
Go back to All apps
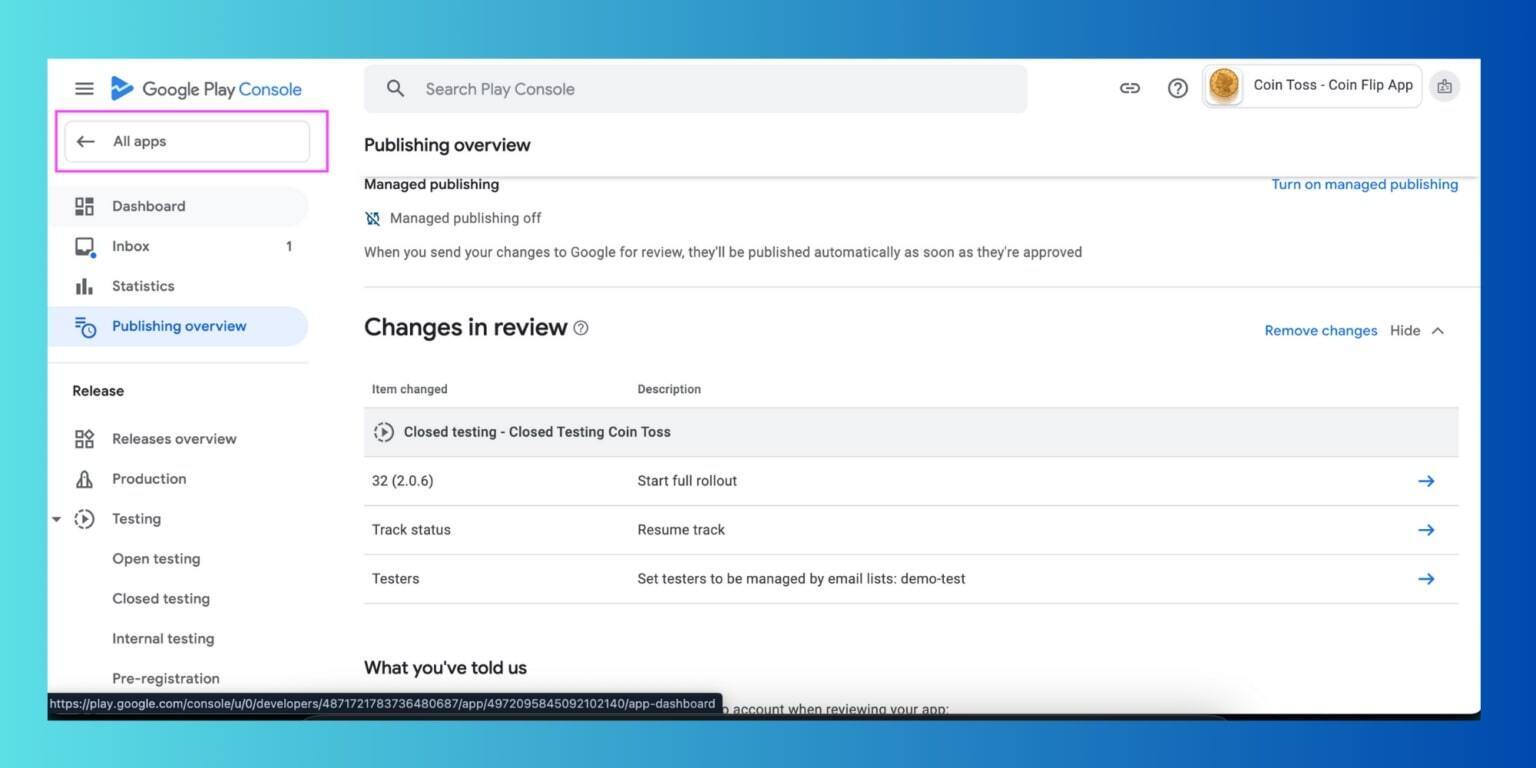pos(187,142)
